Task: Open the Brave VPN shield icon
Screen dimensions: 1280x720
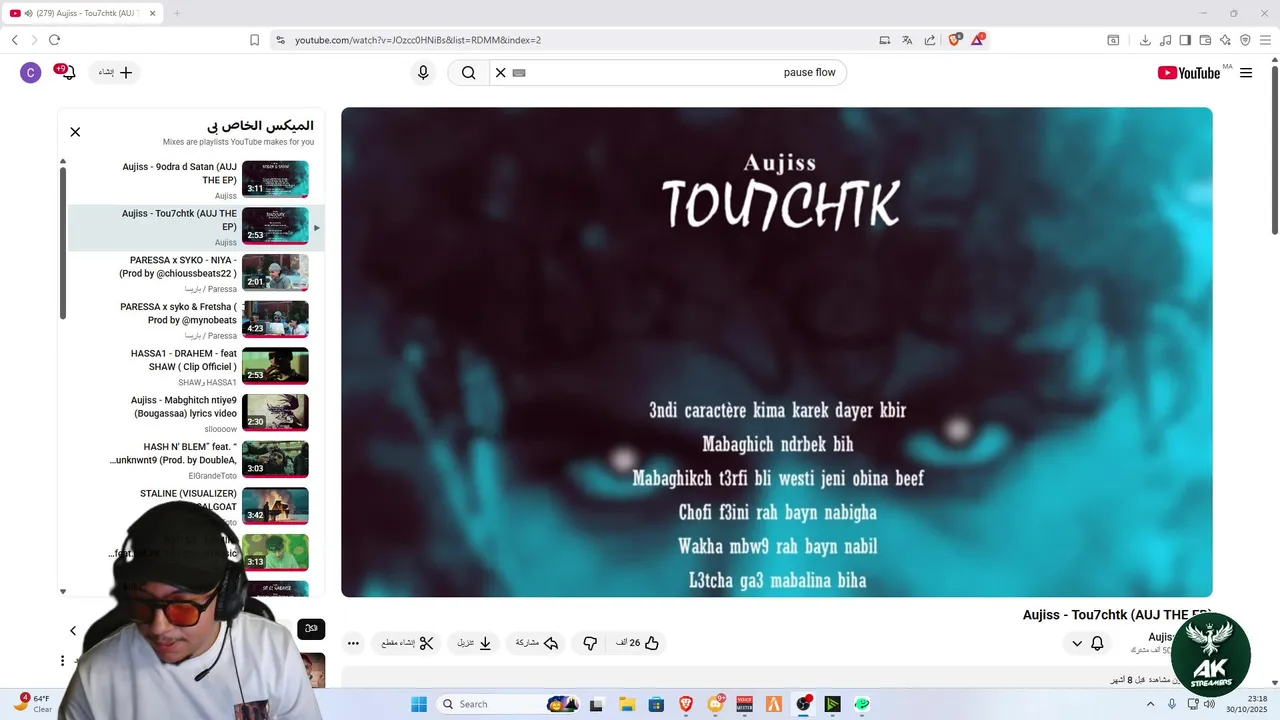Action: point(1245,40)
